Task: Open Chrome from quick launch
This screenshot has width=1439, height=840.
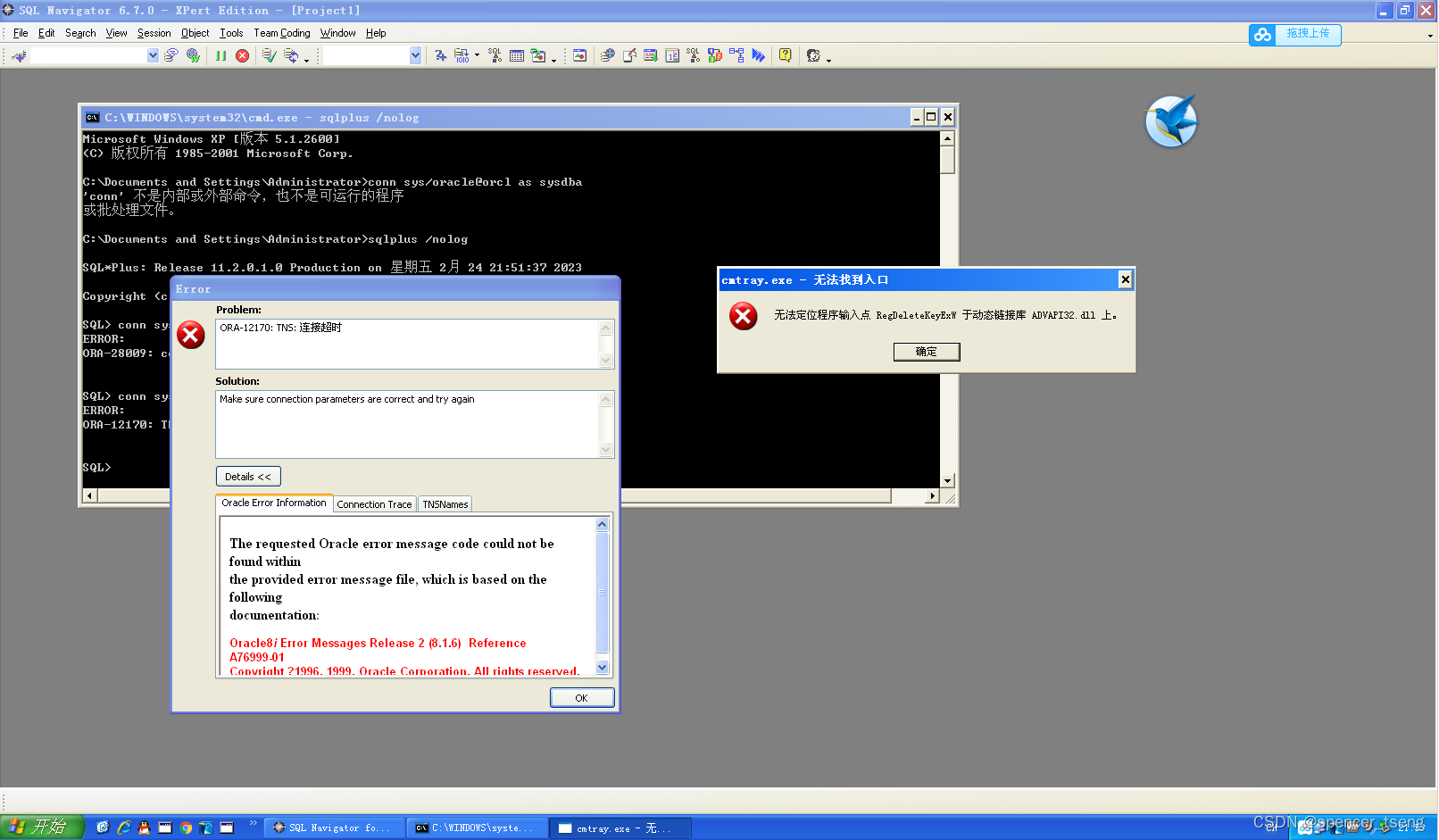Action: (x=186, y=828)
